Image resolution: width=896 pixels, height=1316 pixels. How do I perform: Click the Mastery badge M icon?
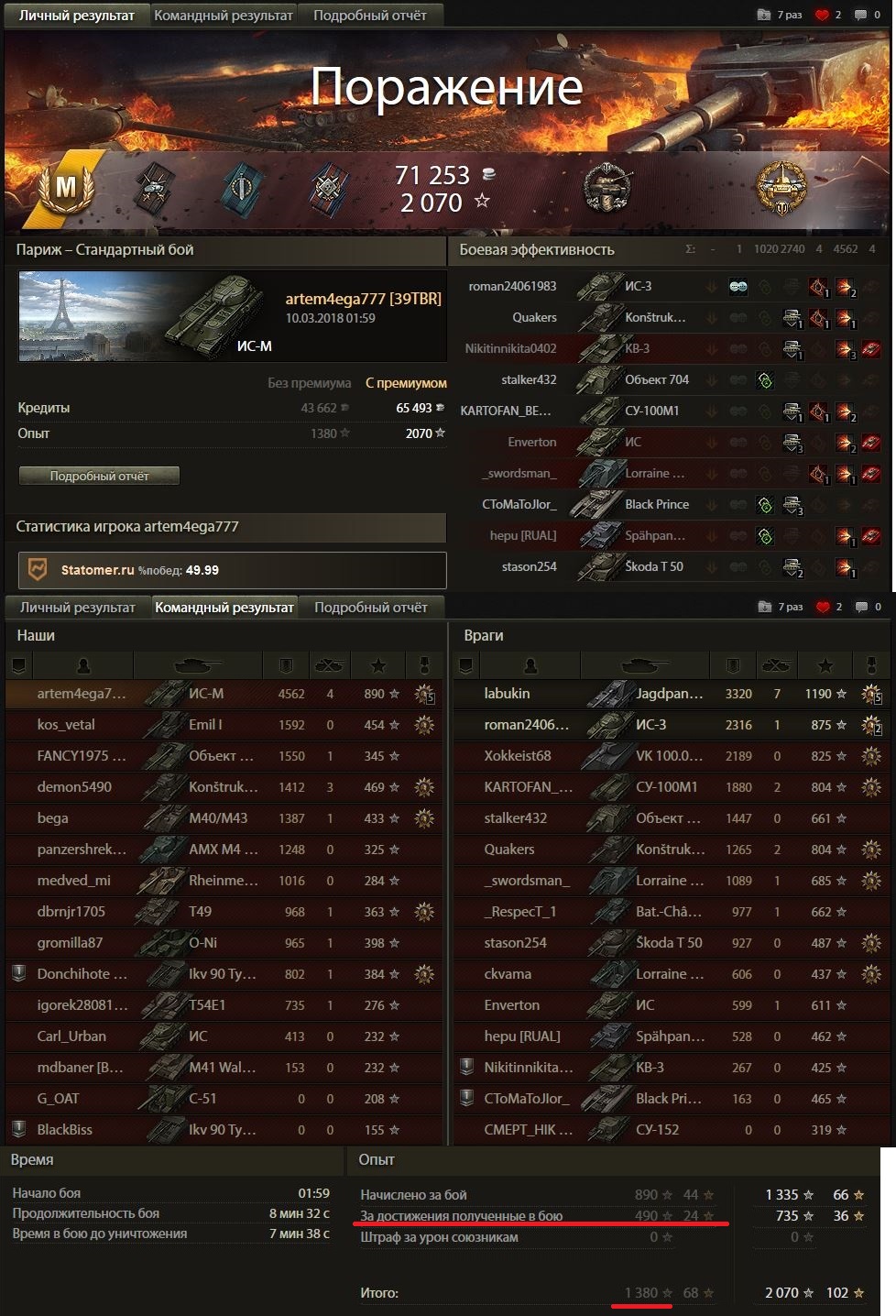coord(66,188)
